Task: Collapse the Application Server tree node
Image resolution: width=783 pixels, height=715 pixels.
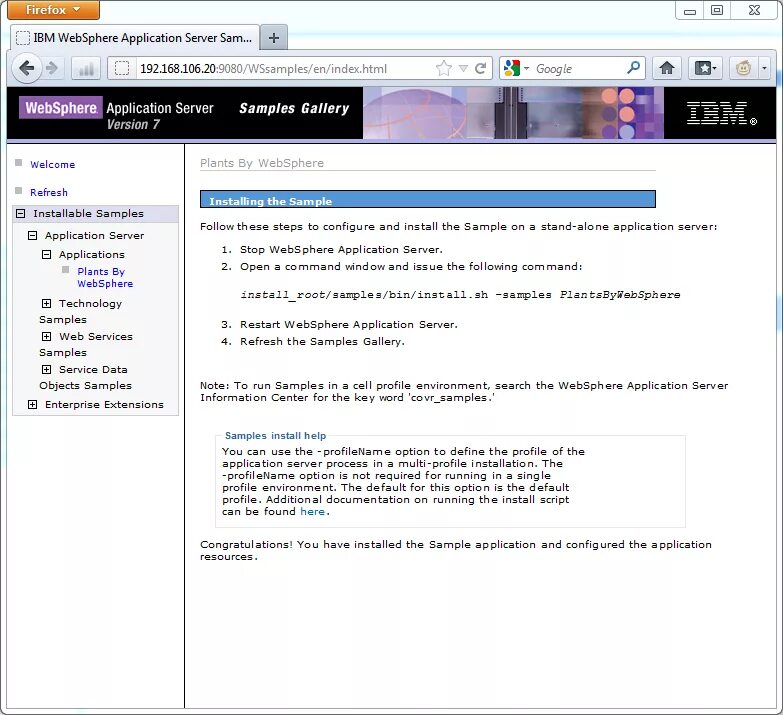Action: (x=32, y=236)
